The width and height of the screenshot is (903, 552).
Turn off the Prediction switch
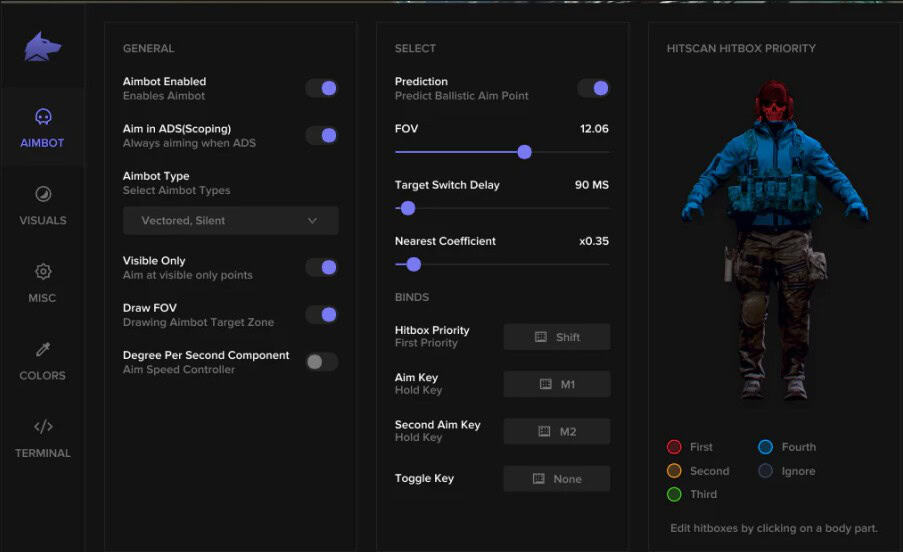594,88
